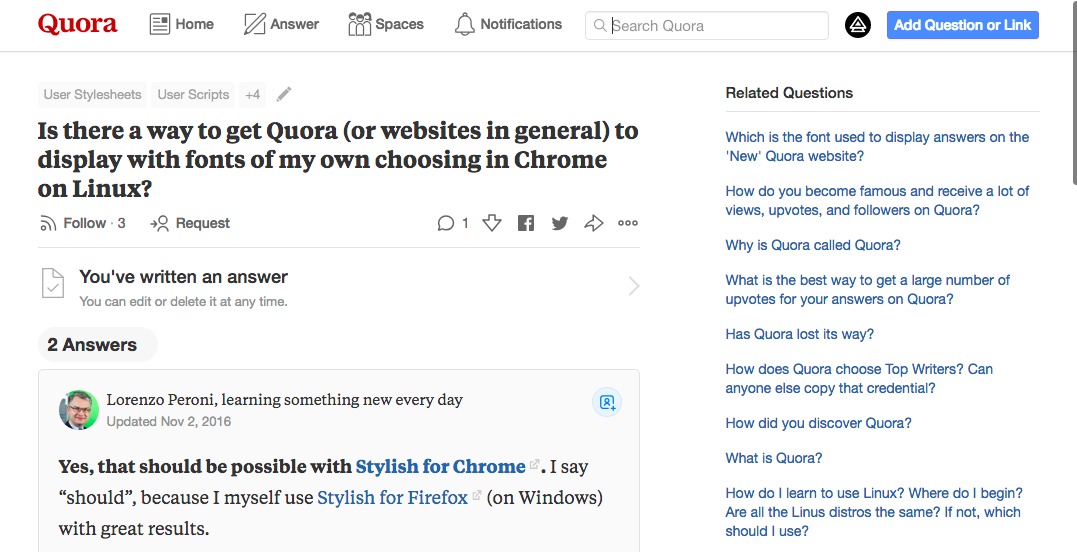
Task: Open What is Quora? link
Action: 773,458
